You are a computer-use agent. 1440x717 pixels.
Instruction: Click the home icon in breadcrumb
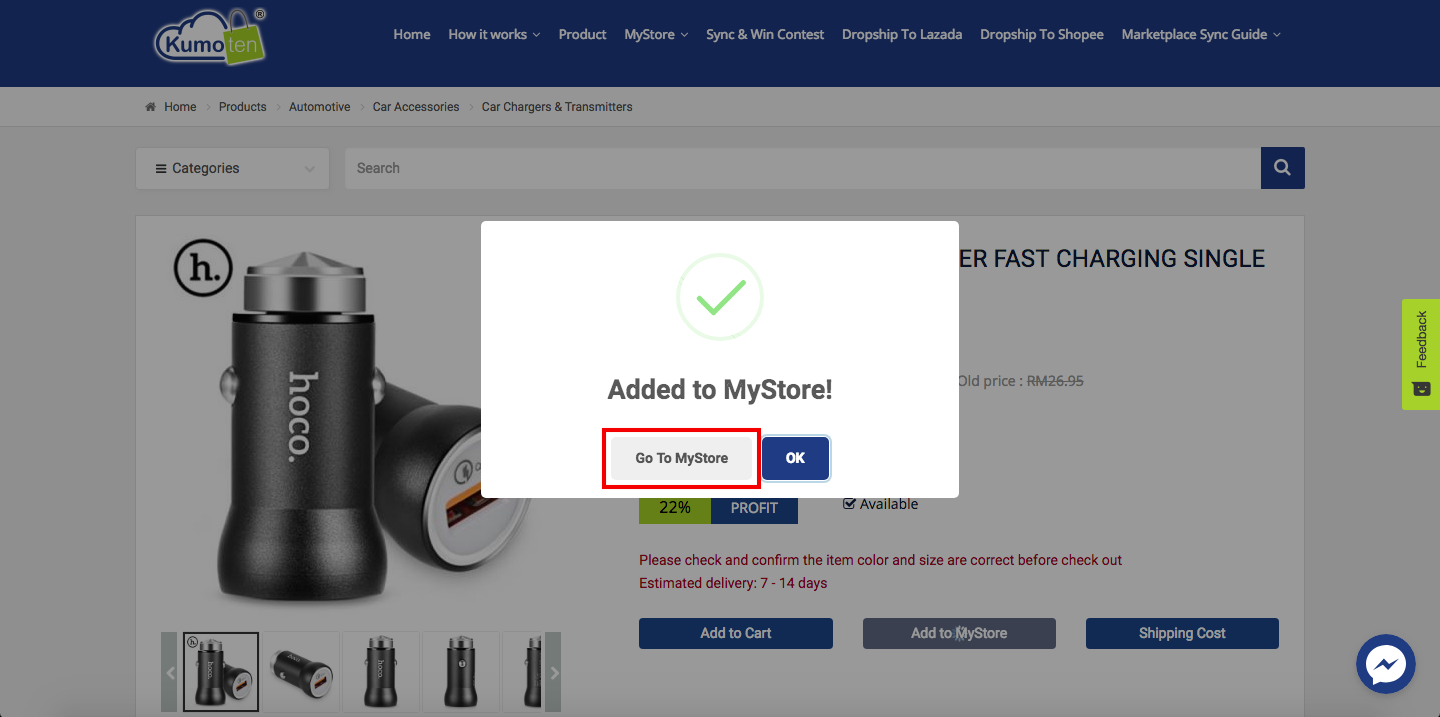(x=150, y=107)
